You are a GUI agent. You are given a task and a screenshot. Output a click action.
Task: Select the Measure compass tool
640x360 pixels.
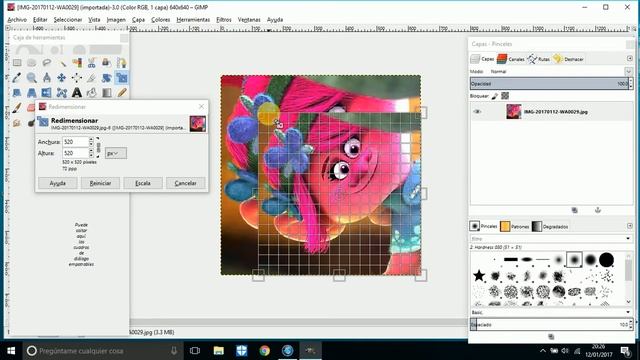pyautogui.click(x=47, y=78)
